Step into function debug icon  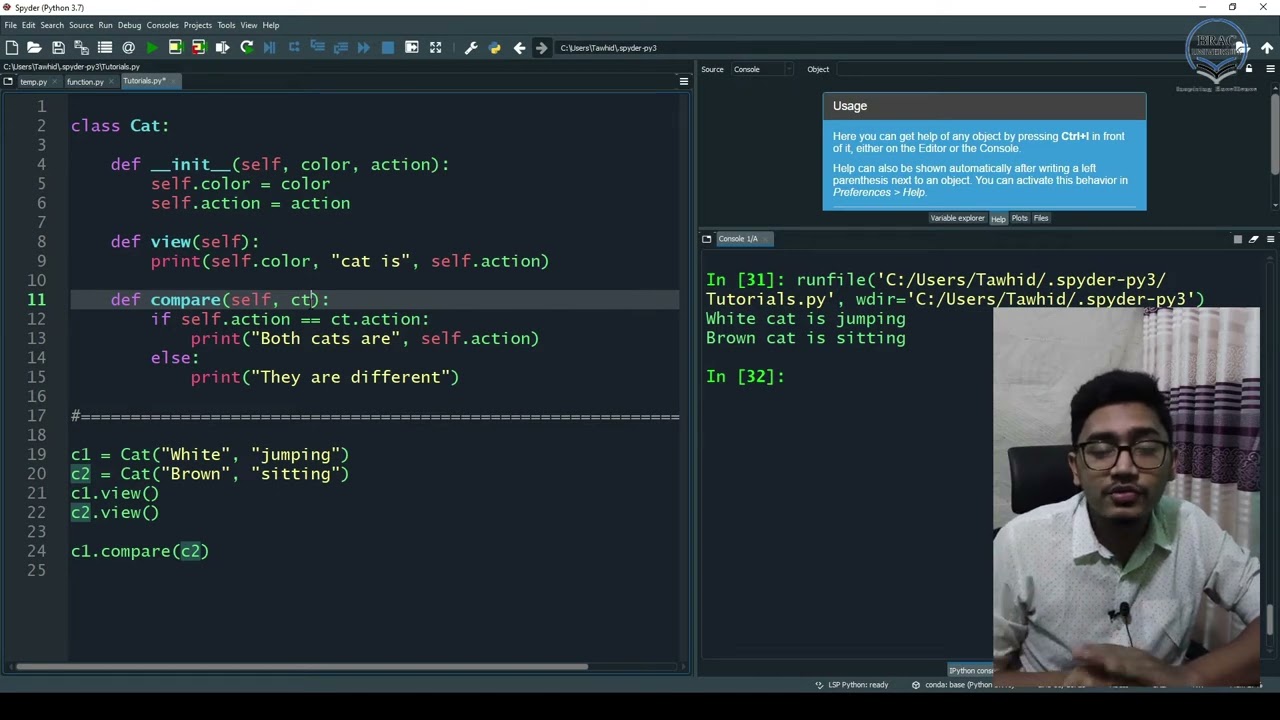tap(317, 47)
